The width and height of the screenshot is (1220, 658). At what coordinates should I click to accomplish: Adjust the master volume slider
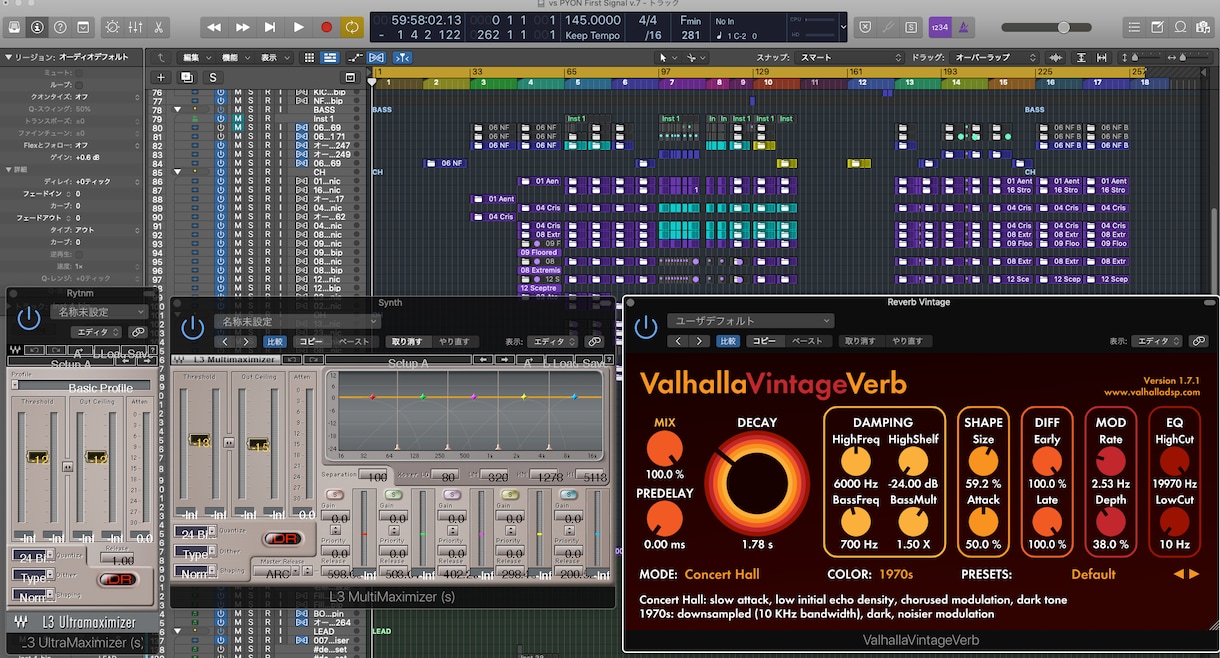[1062, 27]
